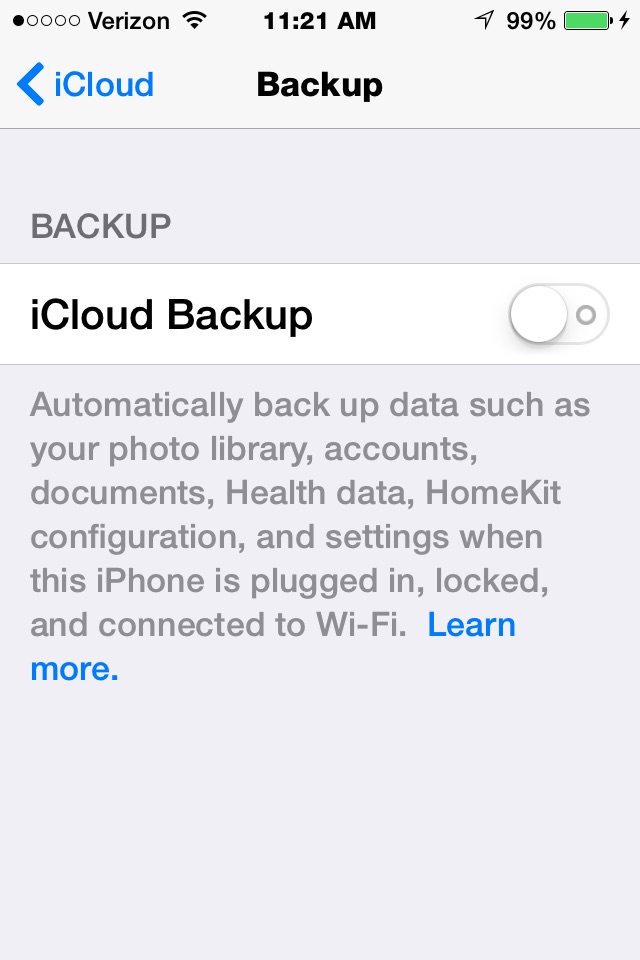Tap the off indicator circle on switch
This screenshot has height=960, width=640.
tap(586, 315)
